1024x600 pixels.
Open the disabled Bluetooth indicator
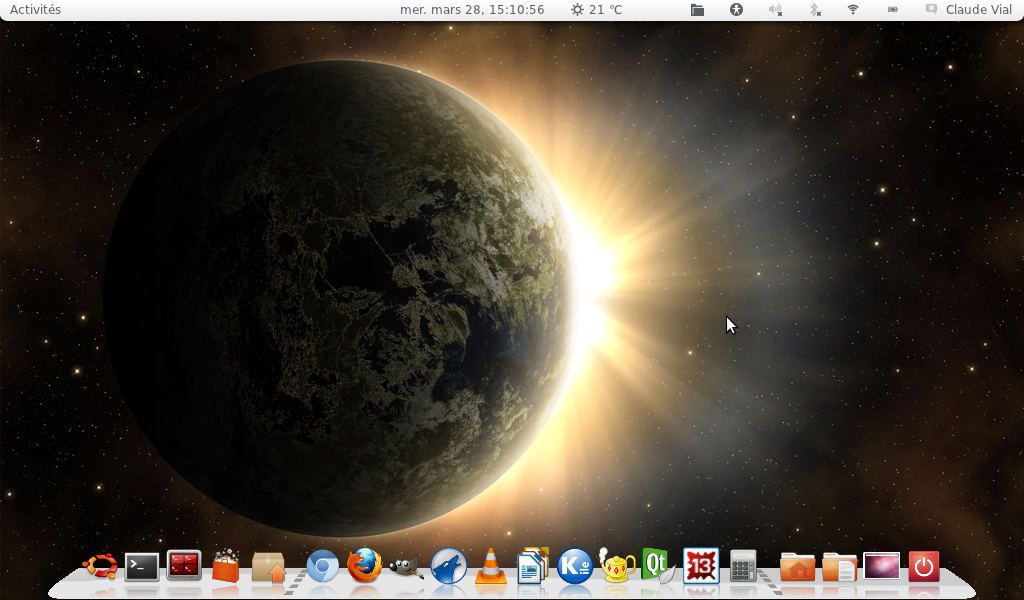coord(814,10)
